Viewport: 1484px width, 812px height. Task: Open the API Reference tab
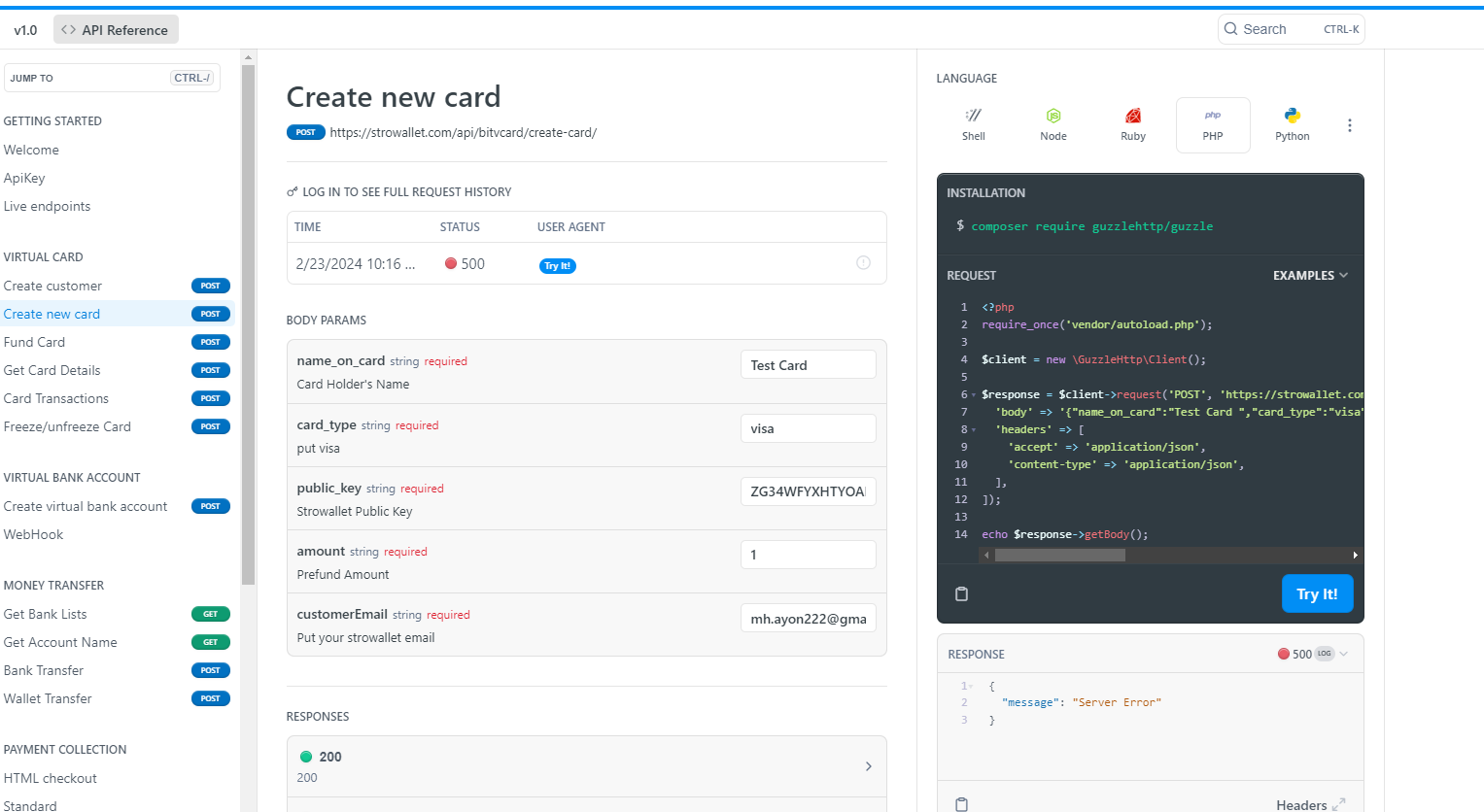pyautogui.click(x=116, y=30)
